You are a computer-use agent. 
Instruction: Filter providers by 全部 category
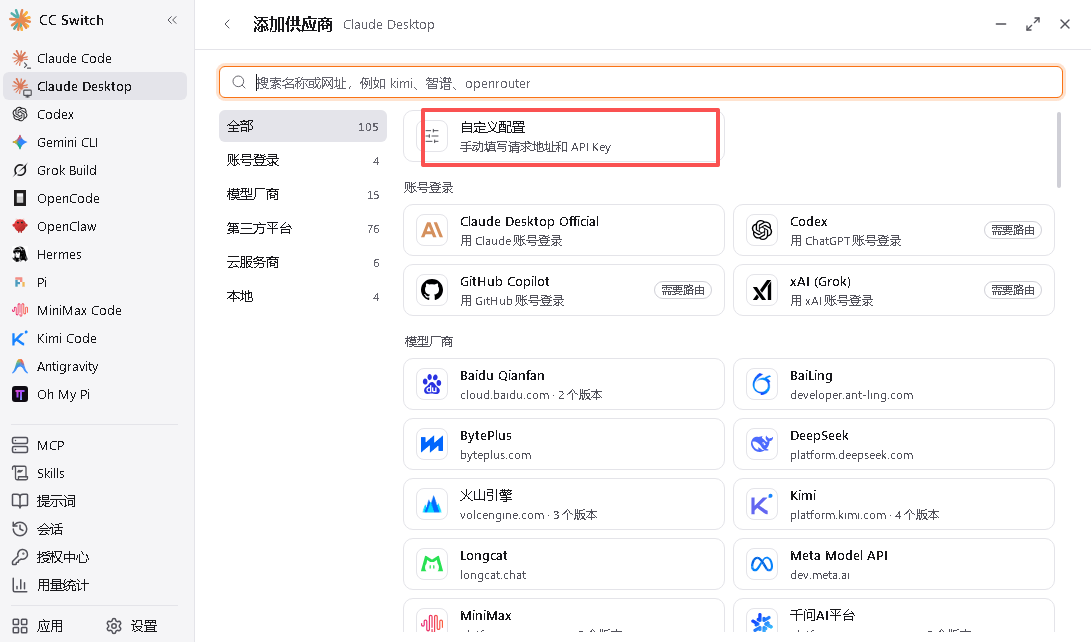pyautogui.click(x=303, y=127)
